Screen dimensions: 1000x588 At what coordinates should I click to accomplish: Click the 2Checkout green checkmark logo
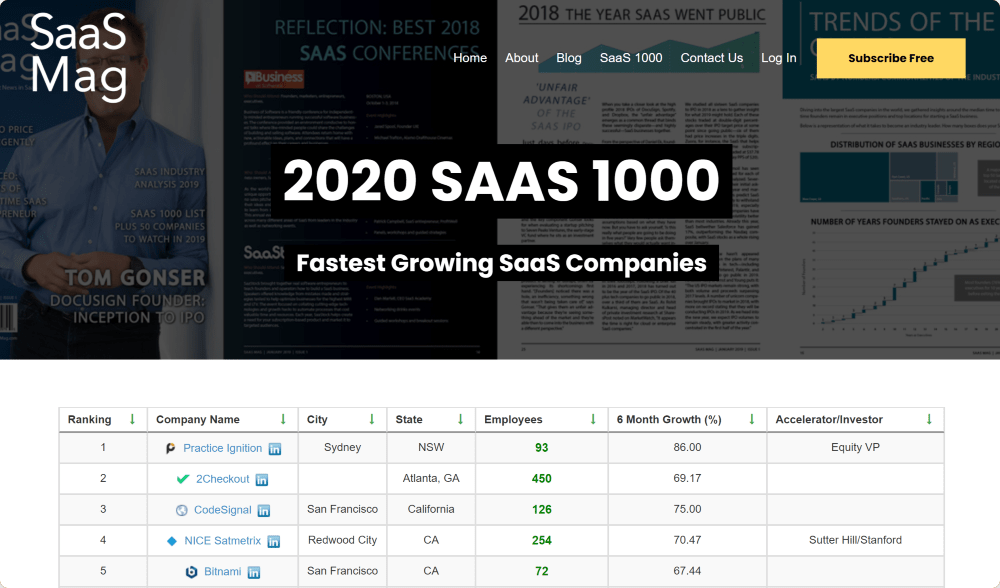(183, 479)
